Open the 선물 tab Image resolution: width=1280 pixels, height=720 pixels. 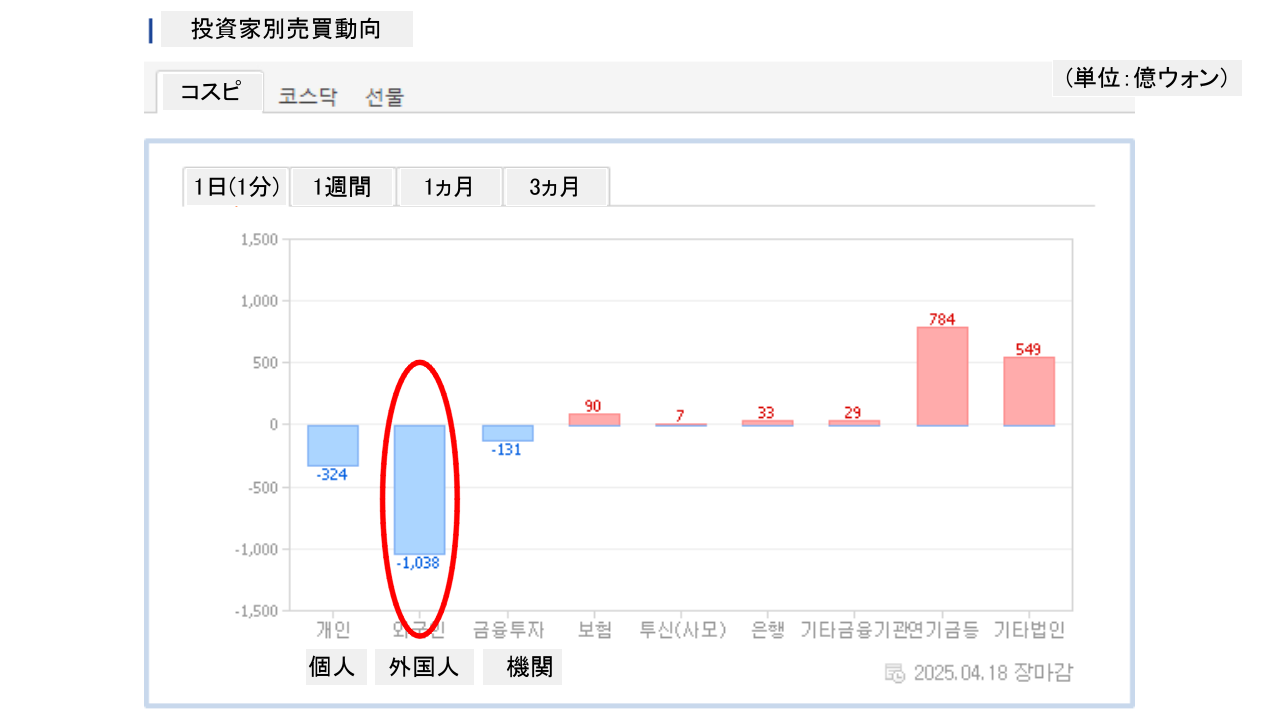pyautogui.click(x=385, y=97)
